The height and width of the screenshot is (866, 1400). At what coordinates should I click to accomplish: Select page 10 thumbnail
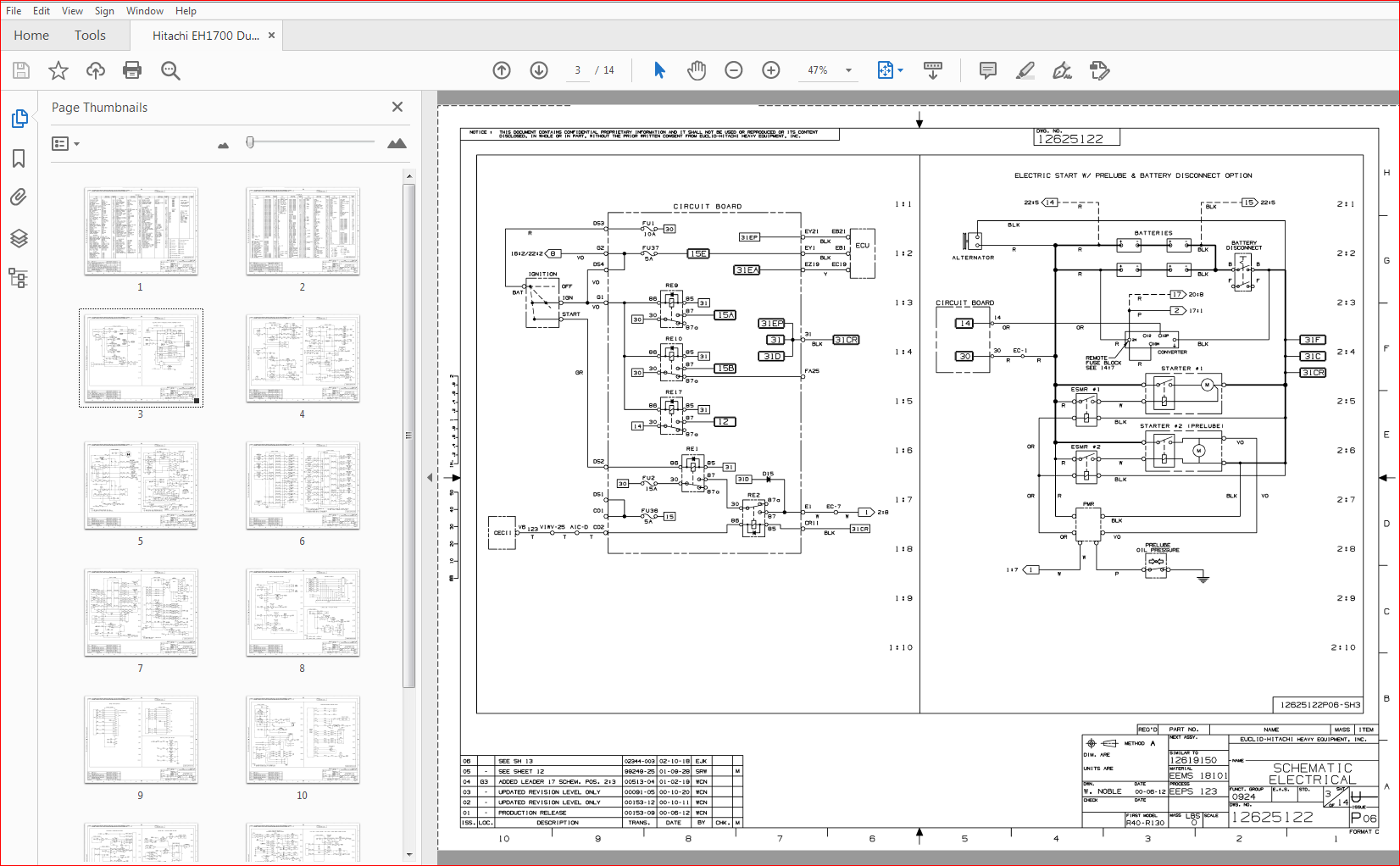(x=303, y=740)
